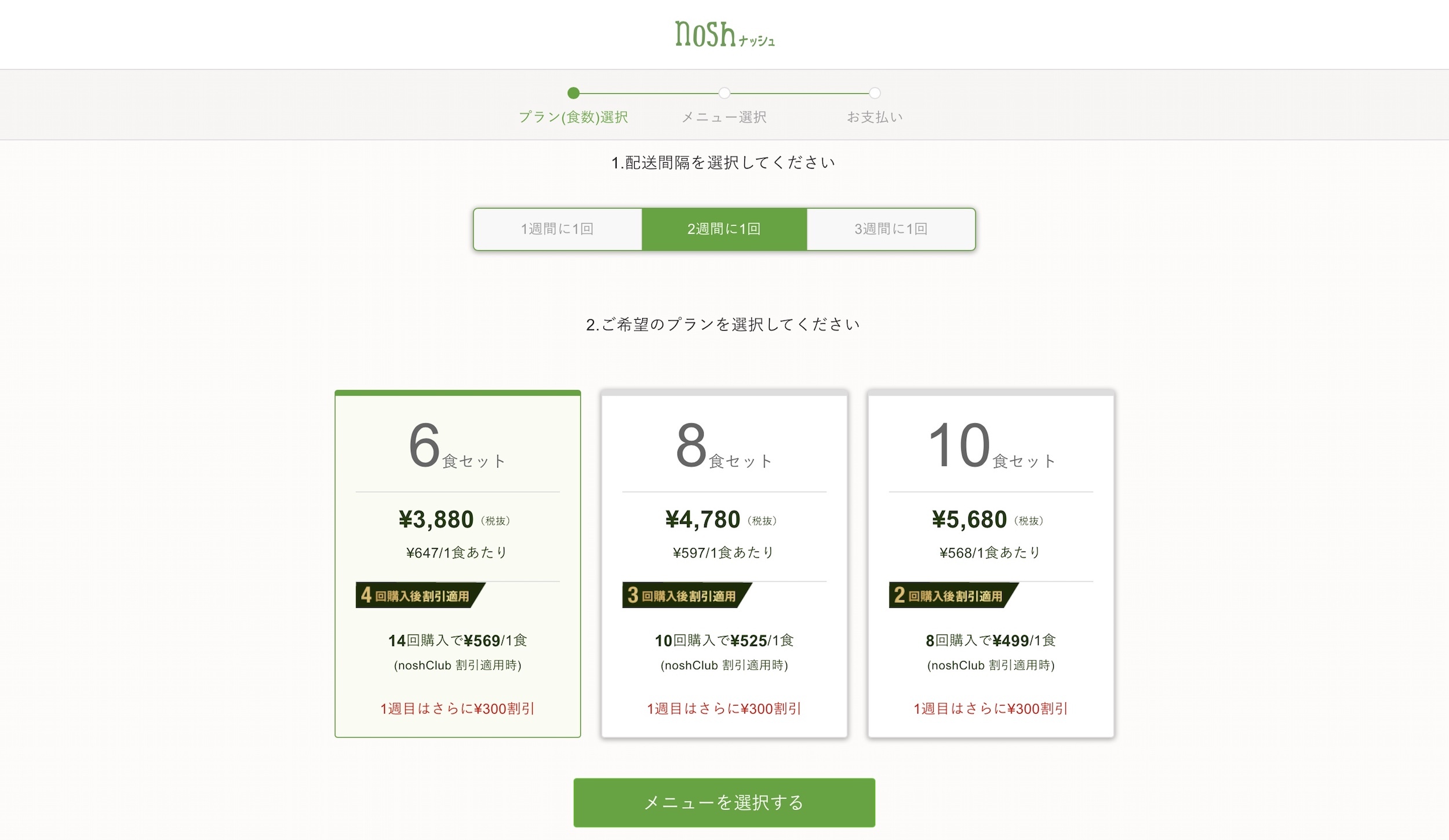Click the メニューを選択する button
Image resolution: width=1449 pixels, height=840 pixels.
point(724,802)
